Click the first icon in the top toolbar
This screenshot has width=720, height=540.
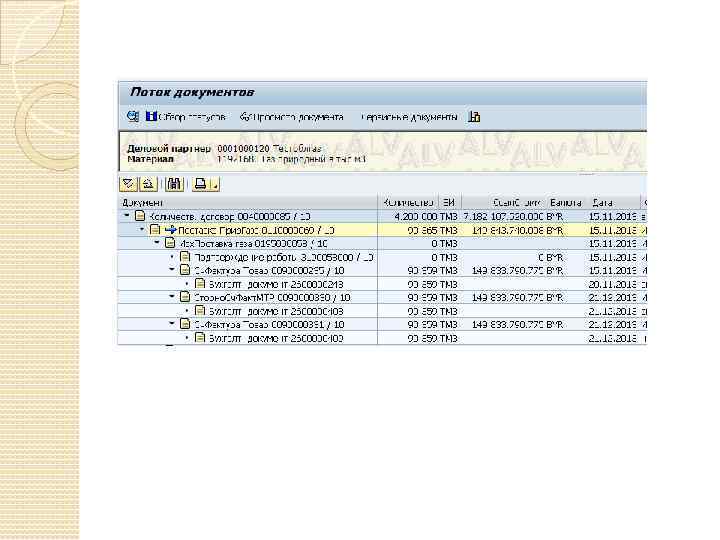133,116
